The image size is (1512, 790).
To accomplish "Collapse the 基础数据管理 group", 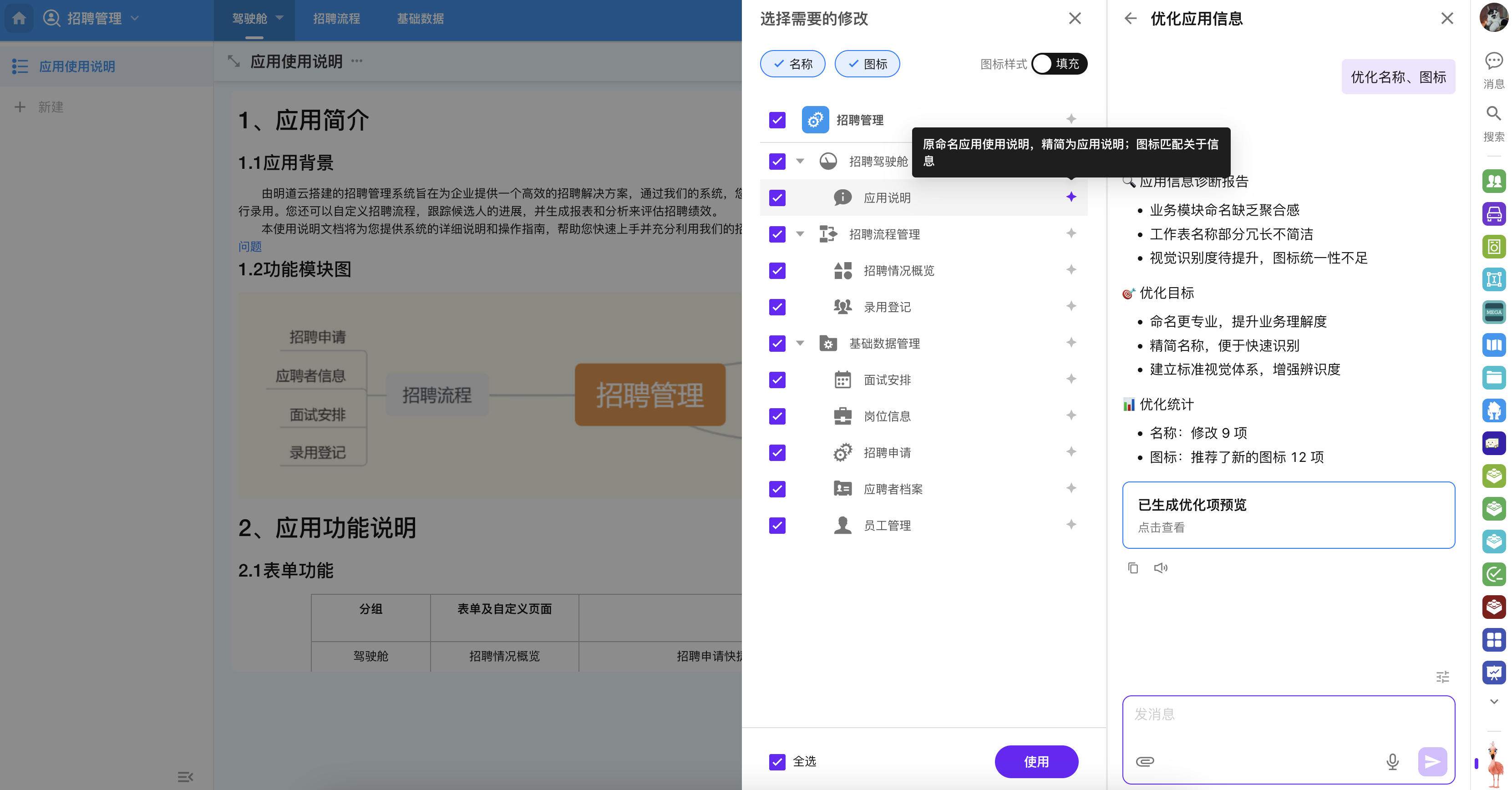I will [800, 344].
